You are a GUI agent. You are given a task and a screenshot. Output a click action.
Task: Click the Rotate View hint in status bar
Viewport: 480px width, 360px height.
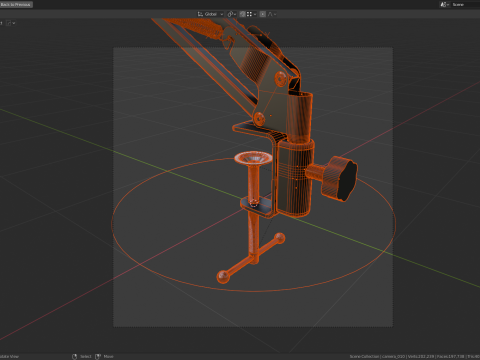click(x=9, y=356)
